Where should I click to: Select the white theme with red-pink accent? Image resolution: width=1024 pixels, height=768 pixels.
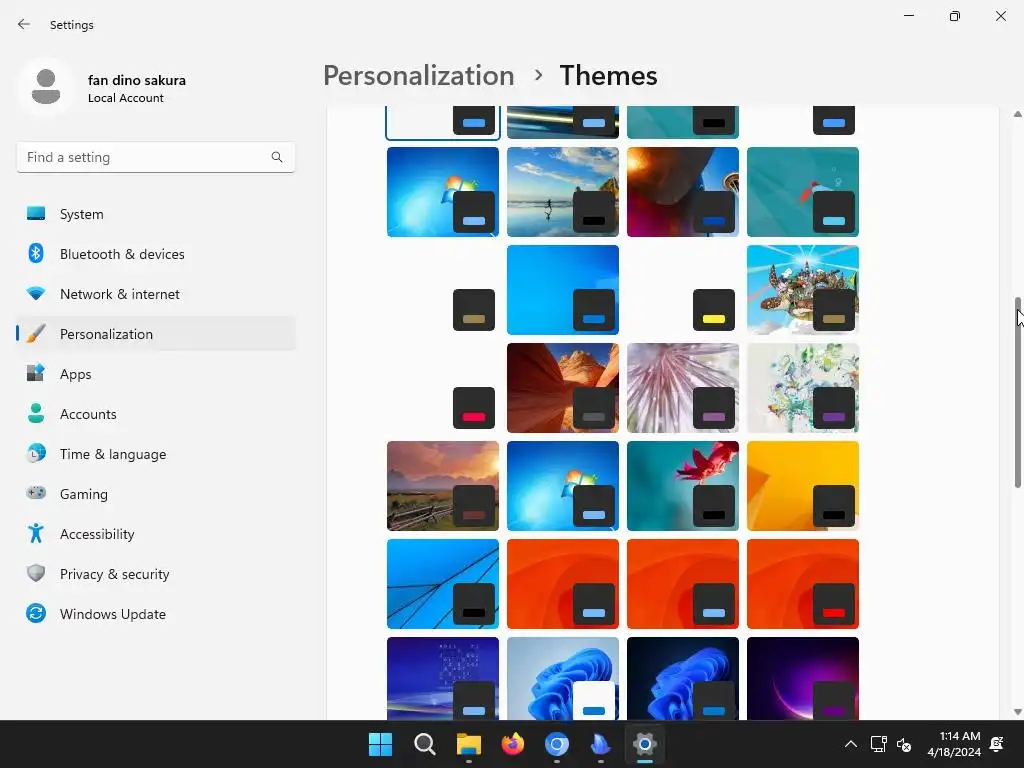tap(442, 388)
